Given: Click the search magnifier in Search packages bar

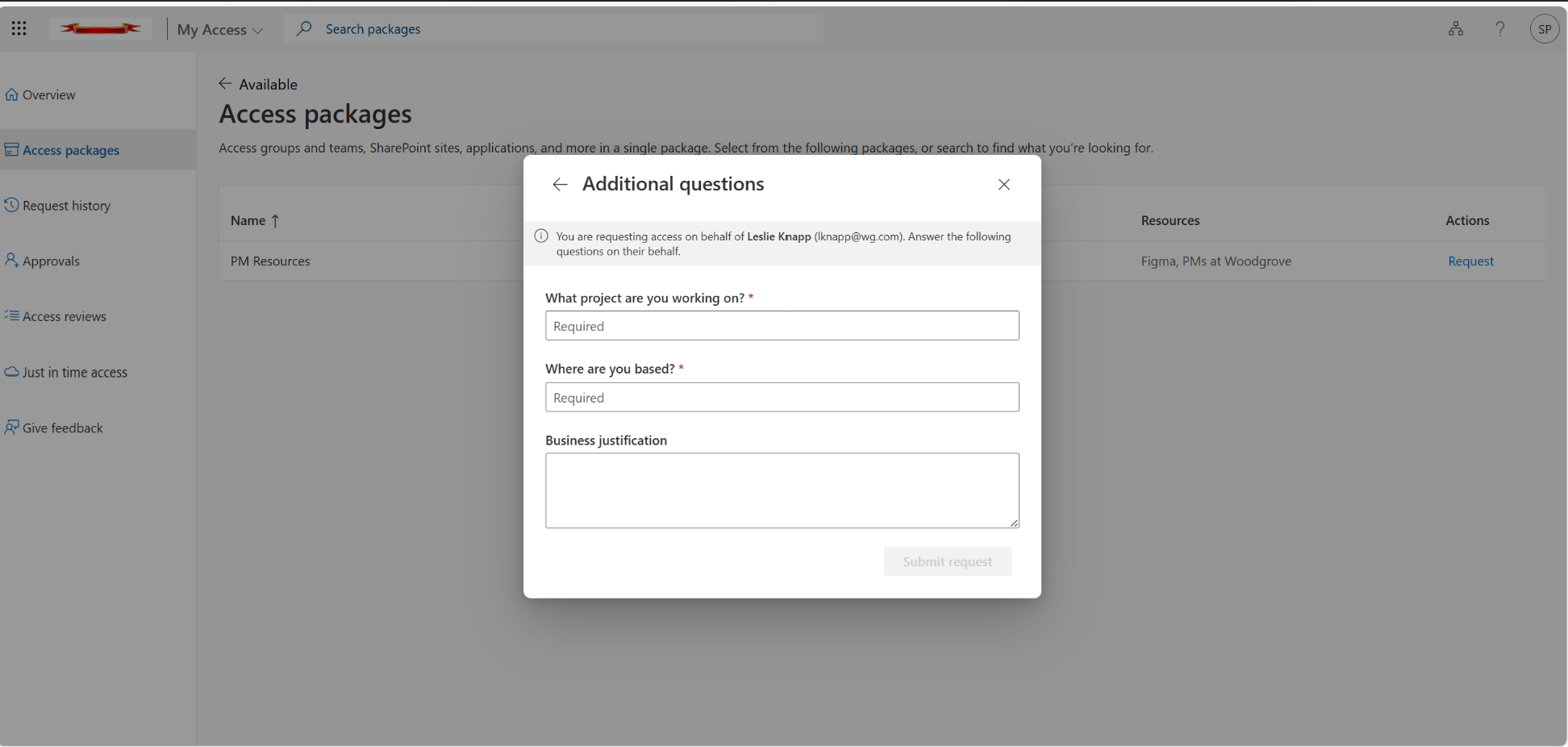Looking at the screenshot, I should point(303,28).
